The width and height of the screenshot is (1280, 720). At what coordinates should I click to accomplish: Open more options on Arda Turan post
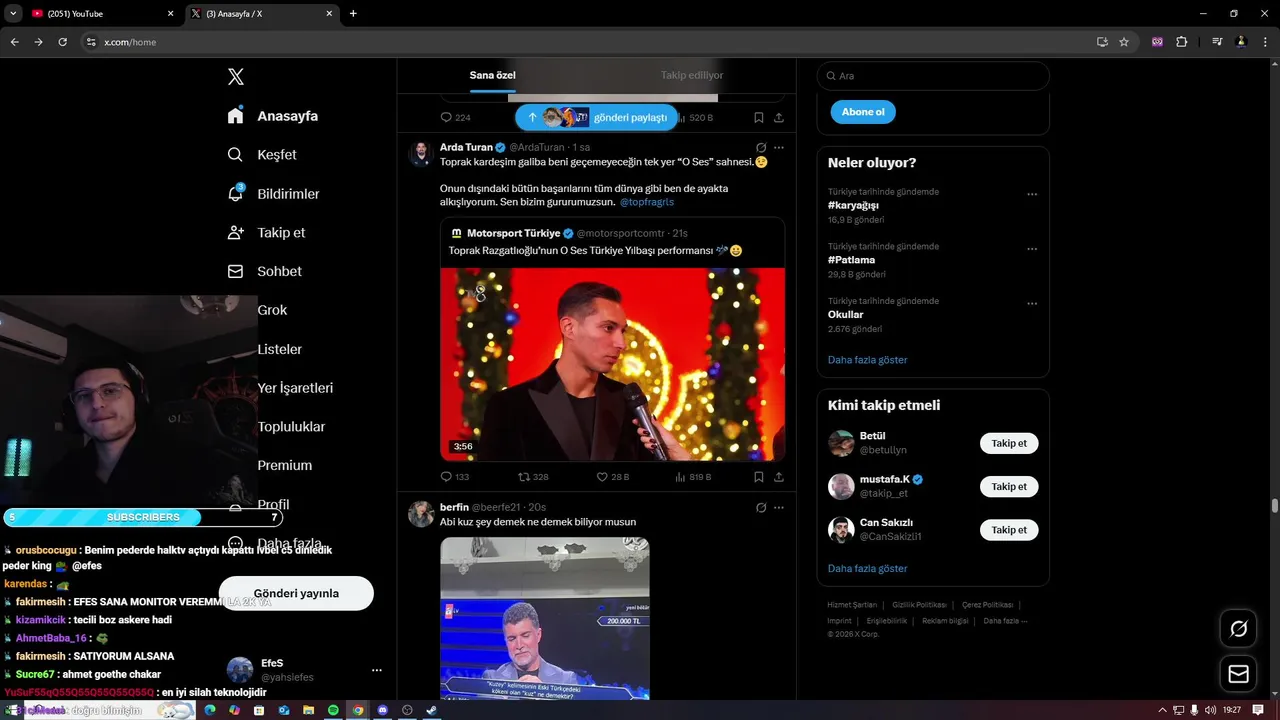(779, 147)
